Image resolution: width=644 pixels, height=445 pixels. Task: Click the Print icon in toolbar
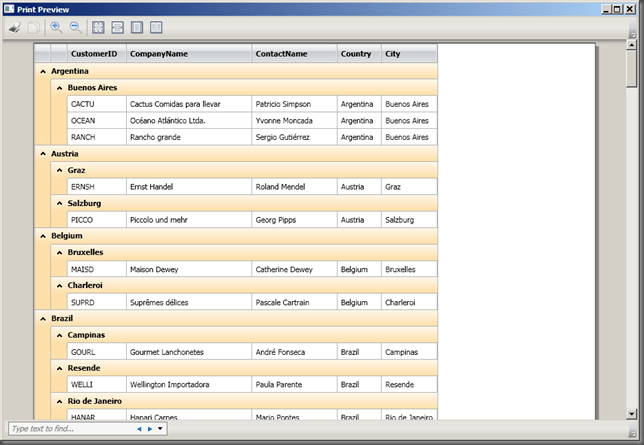(x=15, y=28)
